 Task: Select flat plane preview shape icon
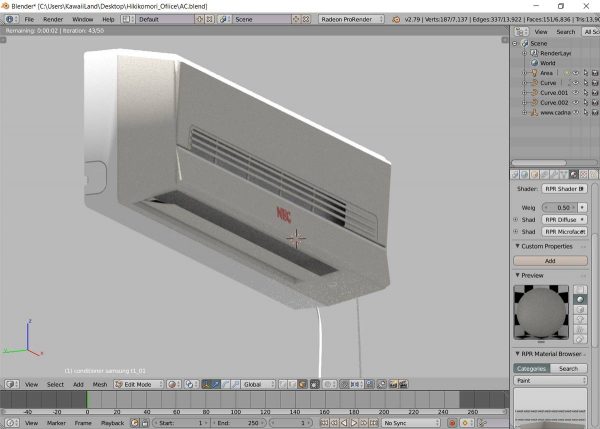tap(581, 287)
